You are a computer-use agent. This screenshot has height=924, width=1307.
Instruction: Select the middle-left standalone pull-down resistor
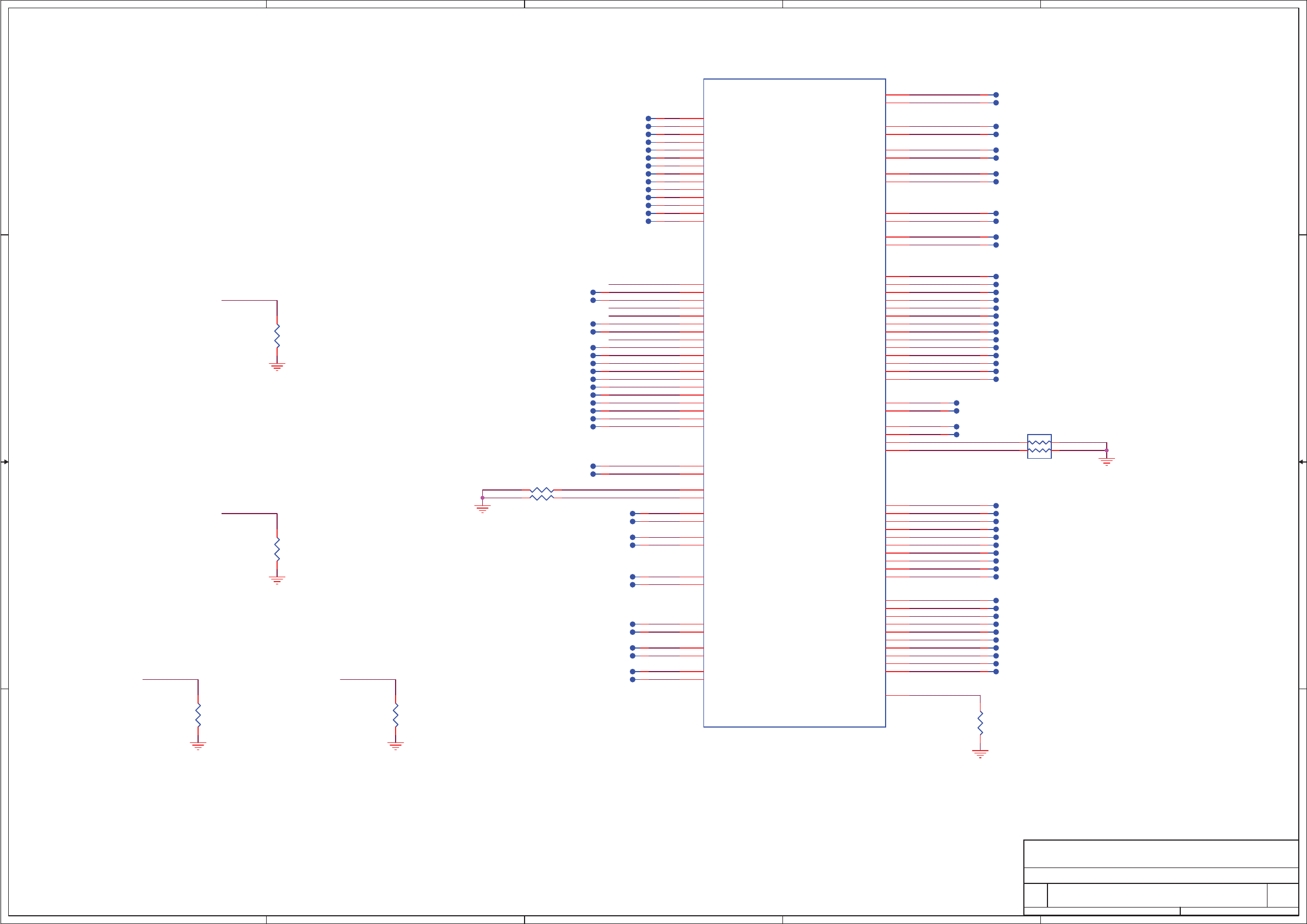[x=277, y=549]
